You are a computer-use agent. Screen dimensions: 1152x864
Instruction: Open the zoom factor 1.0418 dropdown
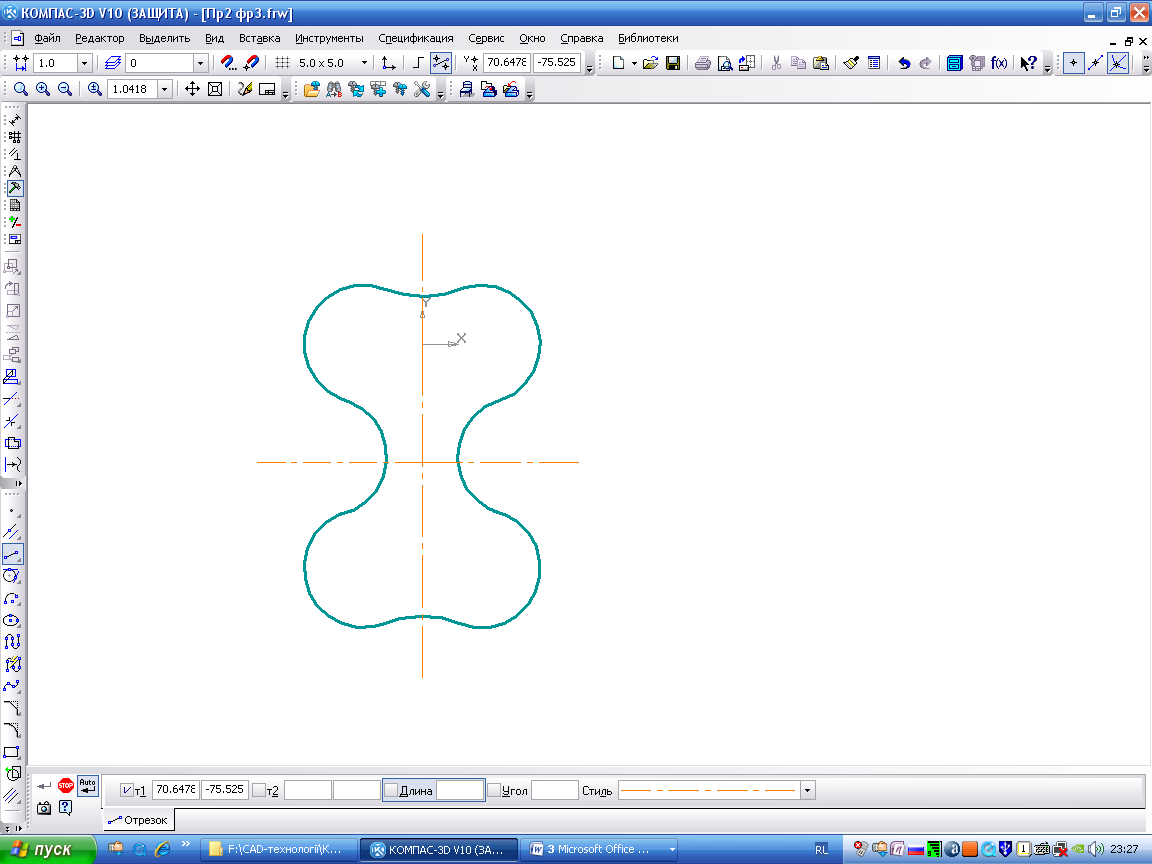point(165,89)
